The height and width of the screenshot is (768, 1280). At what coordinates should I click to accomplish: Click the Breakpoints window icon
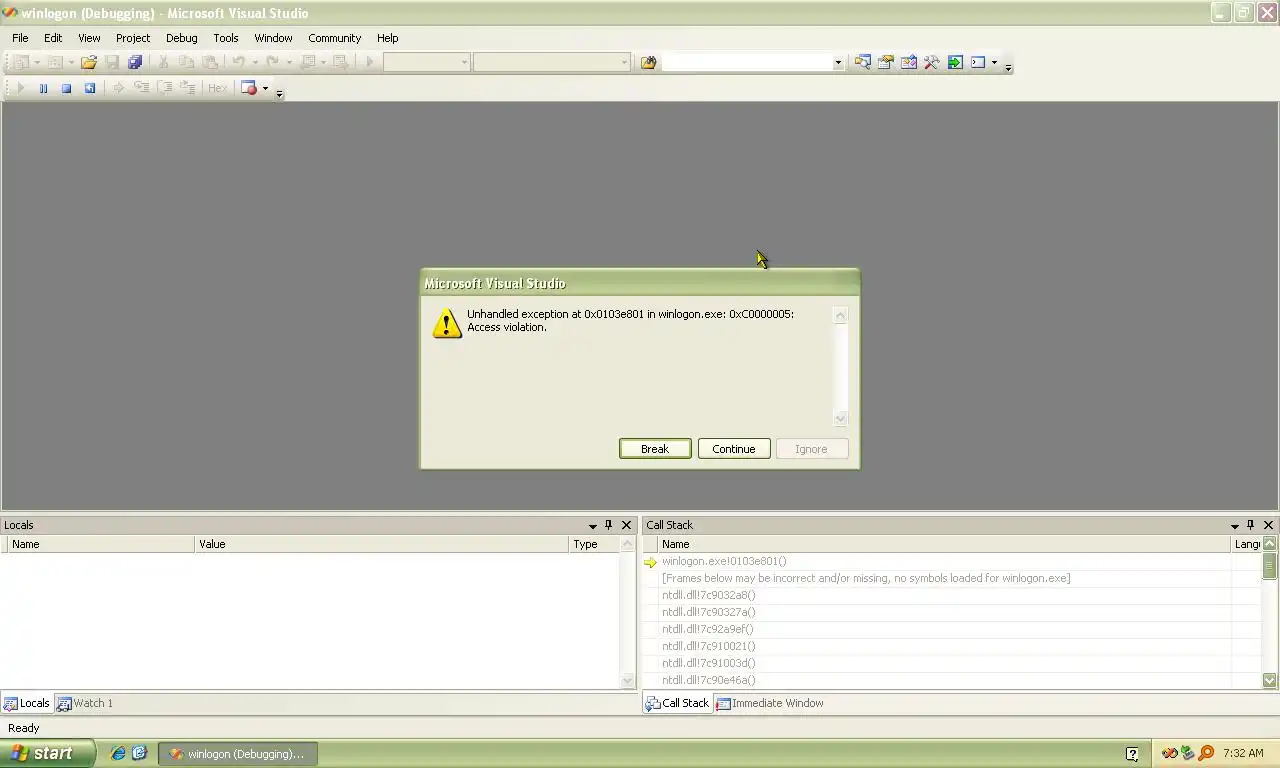click(249, 88)
